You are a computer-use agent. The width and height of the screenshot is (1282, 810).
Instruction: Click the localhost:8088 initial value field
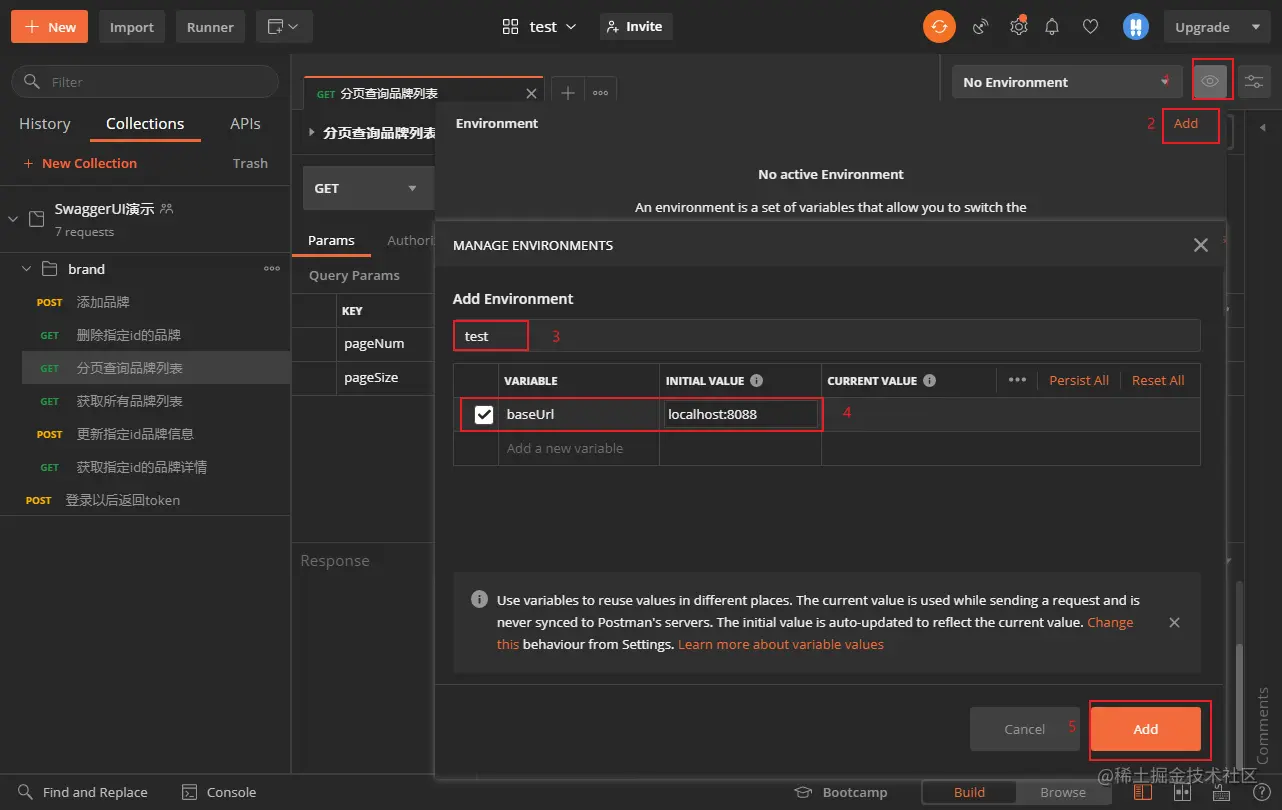pyautogui.click(x=741, y=414)
